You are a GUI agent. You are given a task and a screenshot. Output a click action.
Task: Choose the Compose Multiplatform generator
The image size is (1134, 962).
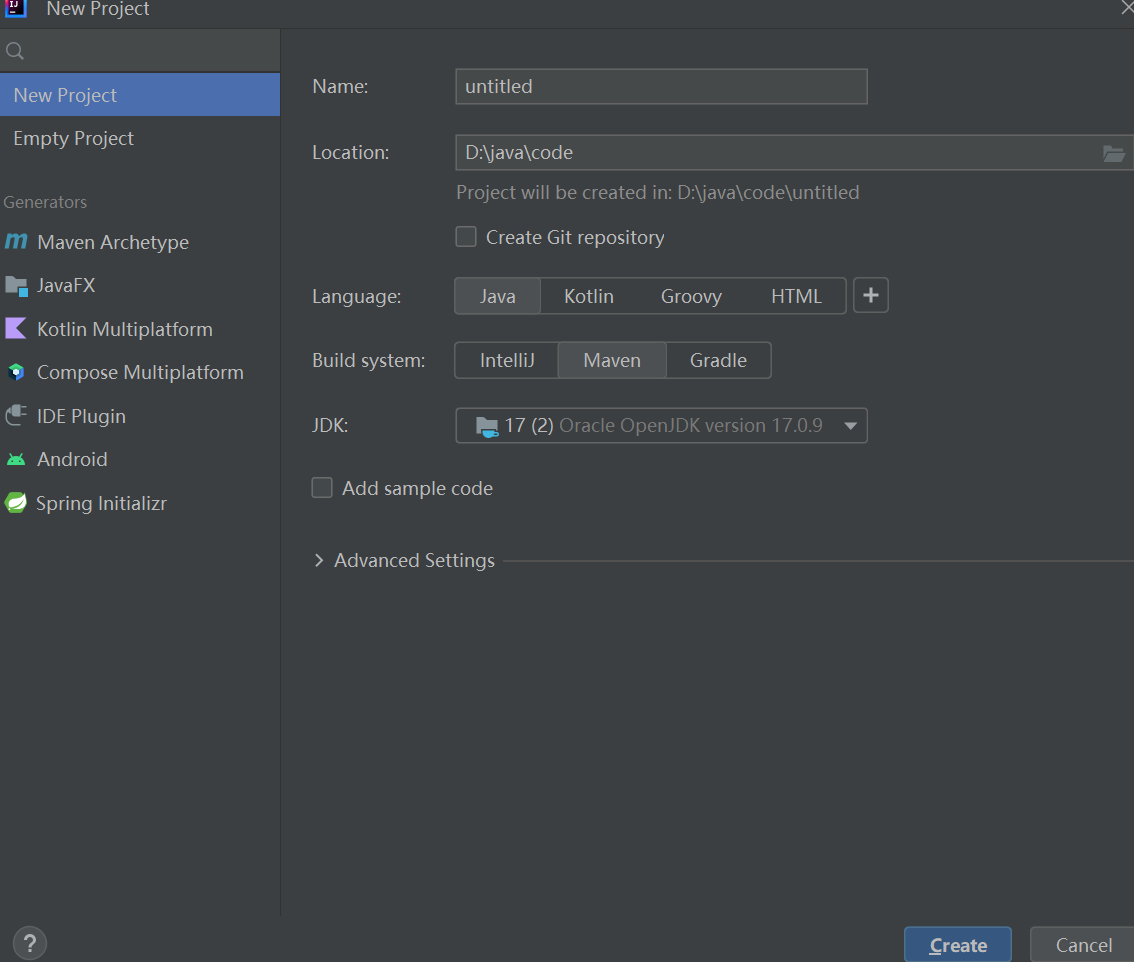pos(140,373)
